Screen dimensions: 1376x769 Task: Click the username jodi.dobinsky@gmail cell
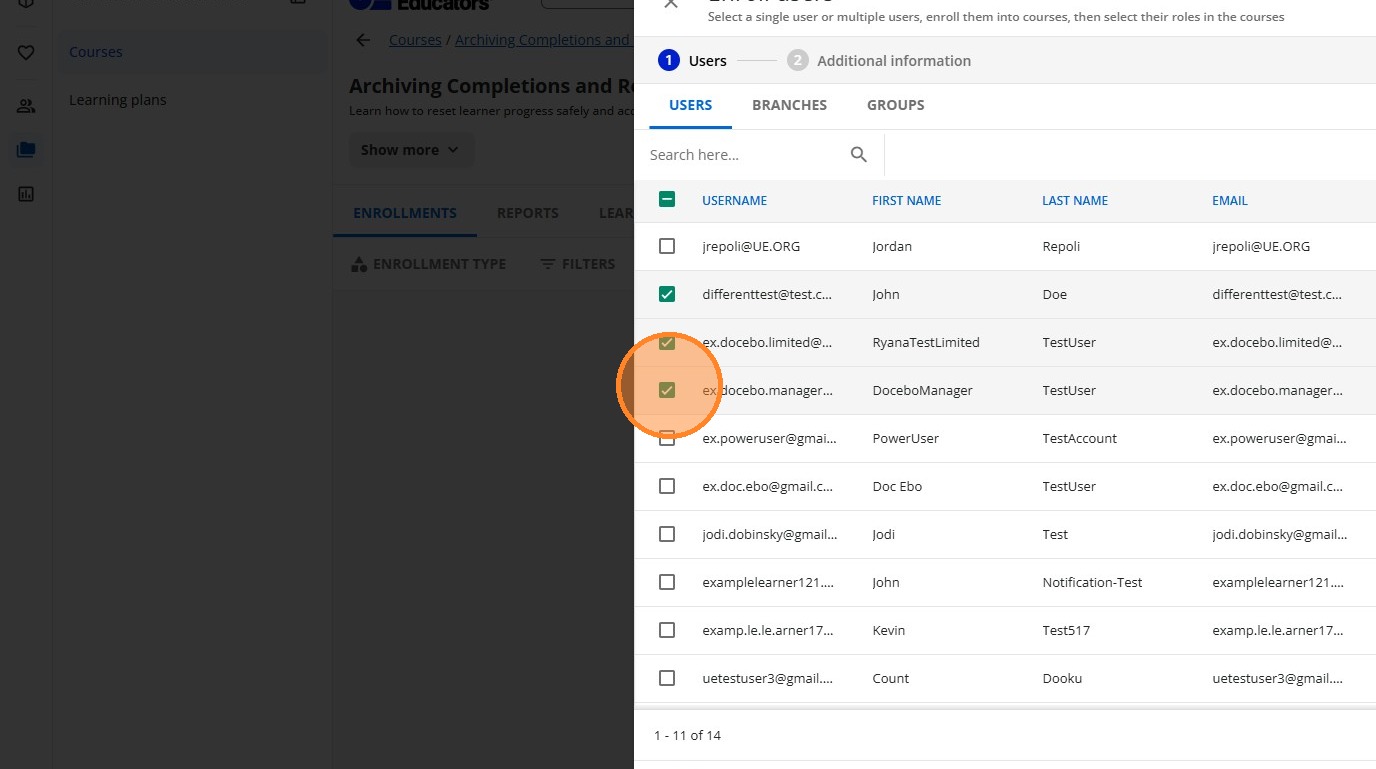(770, 534)
